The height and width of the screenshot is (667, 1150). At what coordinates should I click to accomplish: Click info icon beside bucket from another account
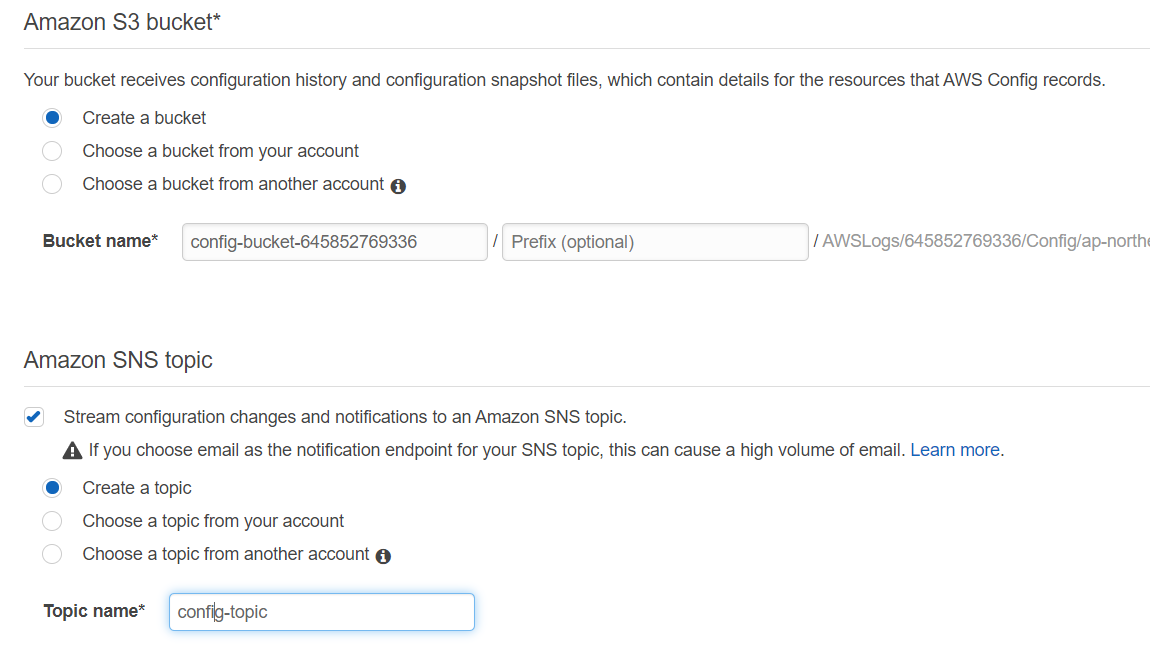pyautogui.click(x=398, y=186)
